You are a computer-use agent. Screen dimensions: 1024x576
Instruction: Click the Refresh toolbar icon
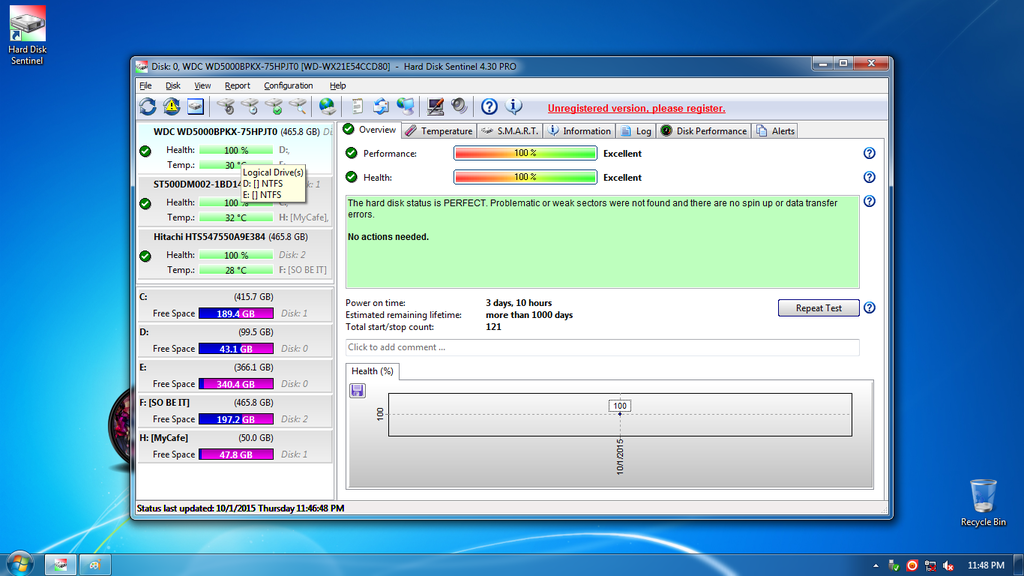pos(147,106)
